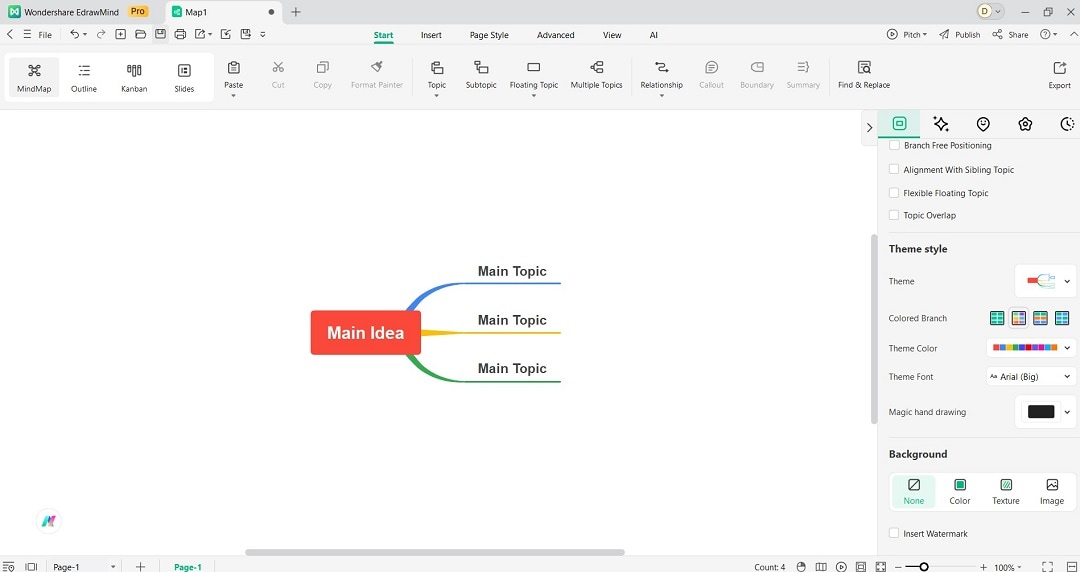Open the Start ribbon tab
Screen dimensions: 1080x572
click(x=384, y=35)
